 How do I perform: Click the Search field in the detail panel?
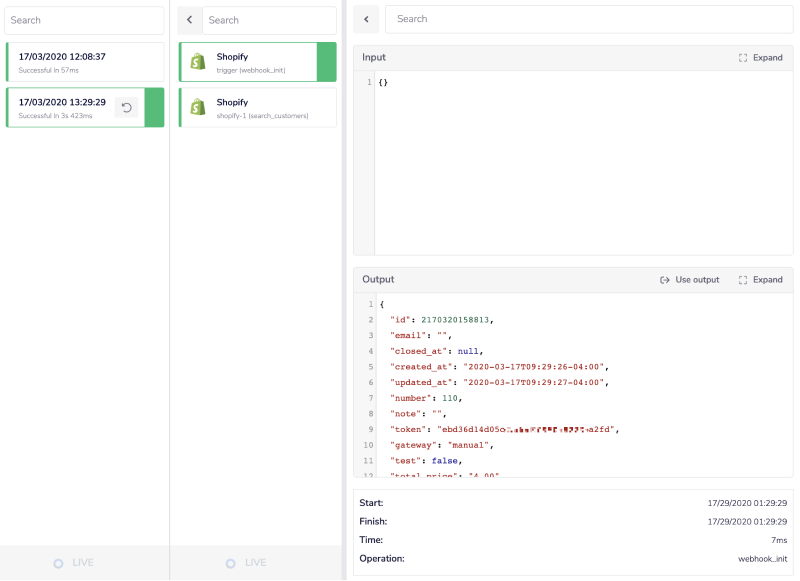tap(590, 19)
